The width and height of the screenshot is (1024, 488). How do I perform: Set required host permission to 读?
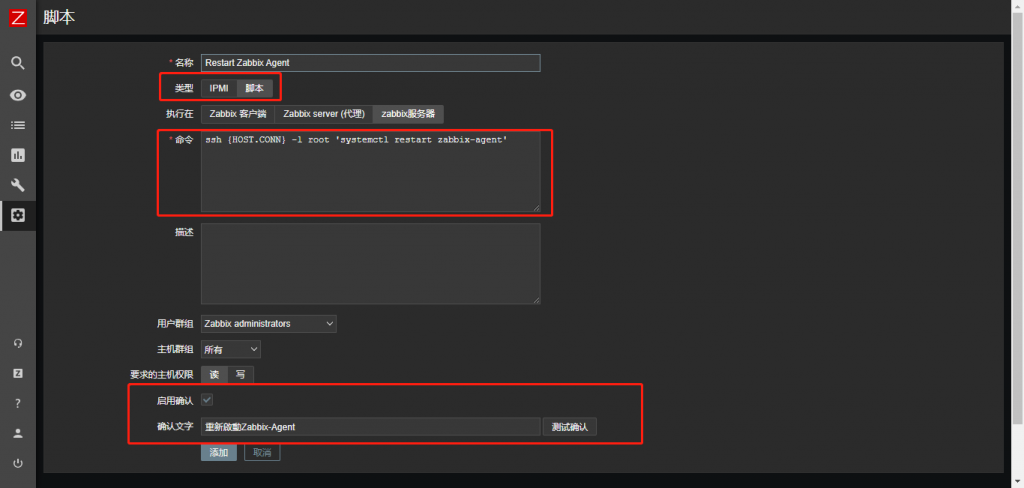[x=214, y=374]
